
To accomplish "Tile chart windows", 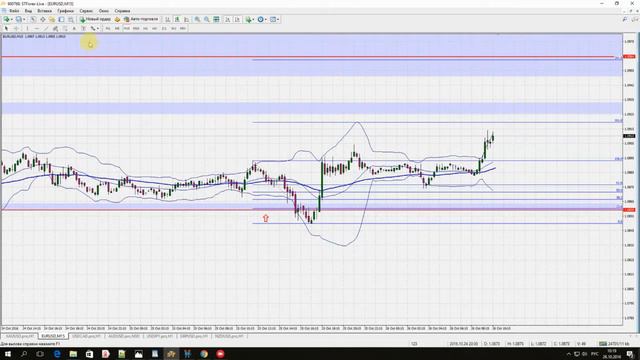I will point(216,19).
